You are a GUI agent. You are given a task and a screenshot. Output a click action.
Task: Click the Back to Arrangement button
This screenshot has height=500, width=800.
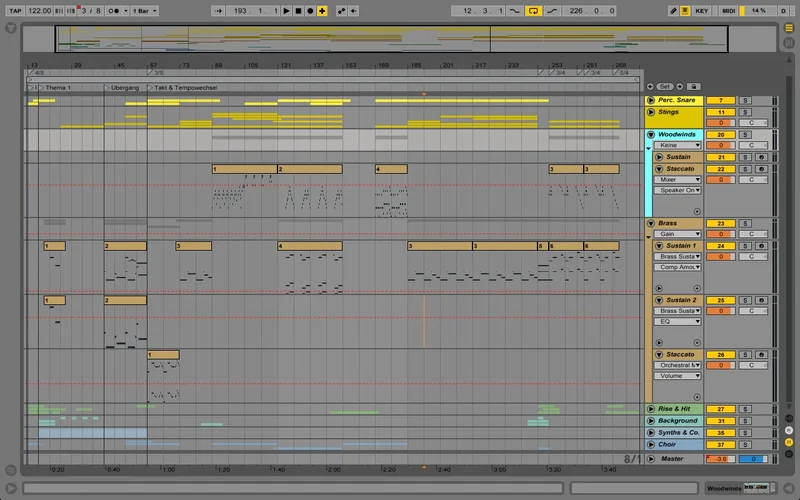353,11
